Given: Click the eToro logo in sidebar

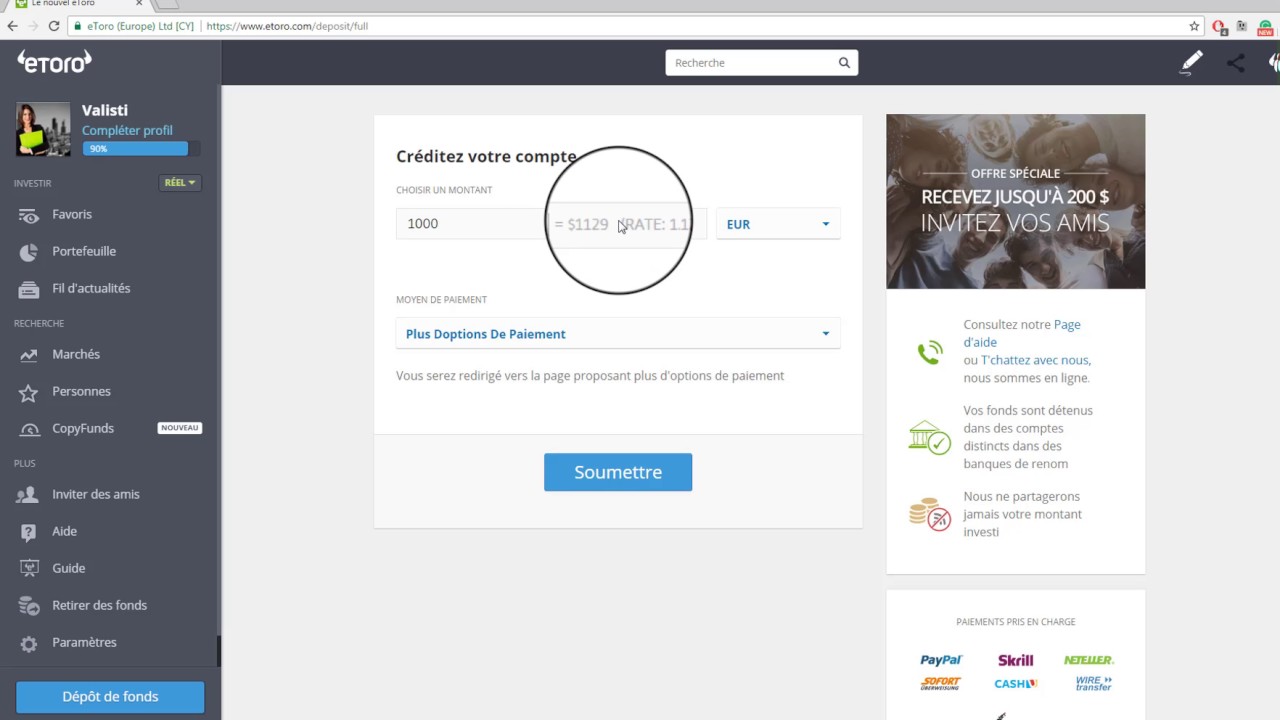Looking at the screenshot, I should tap(54, 62).
